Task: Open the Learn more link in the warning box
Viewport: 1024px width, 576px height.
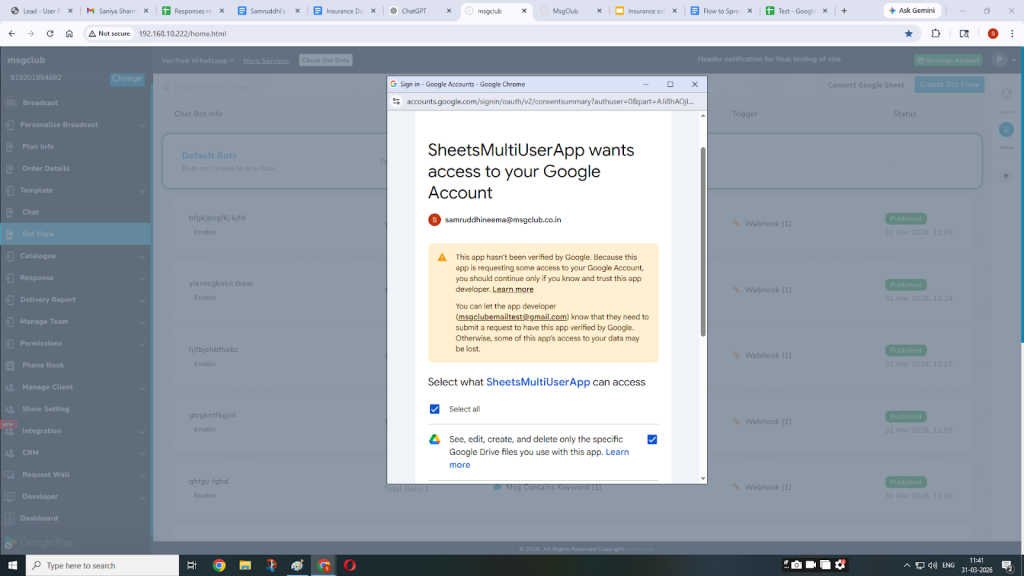Action: (x=513, y=289)
